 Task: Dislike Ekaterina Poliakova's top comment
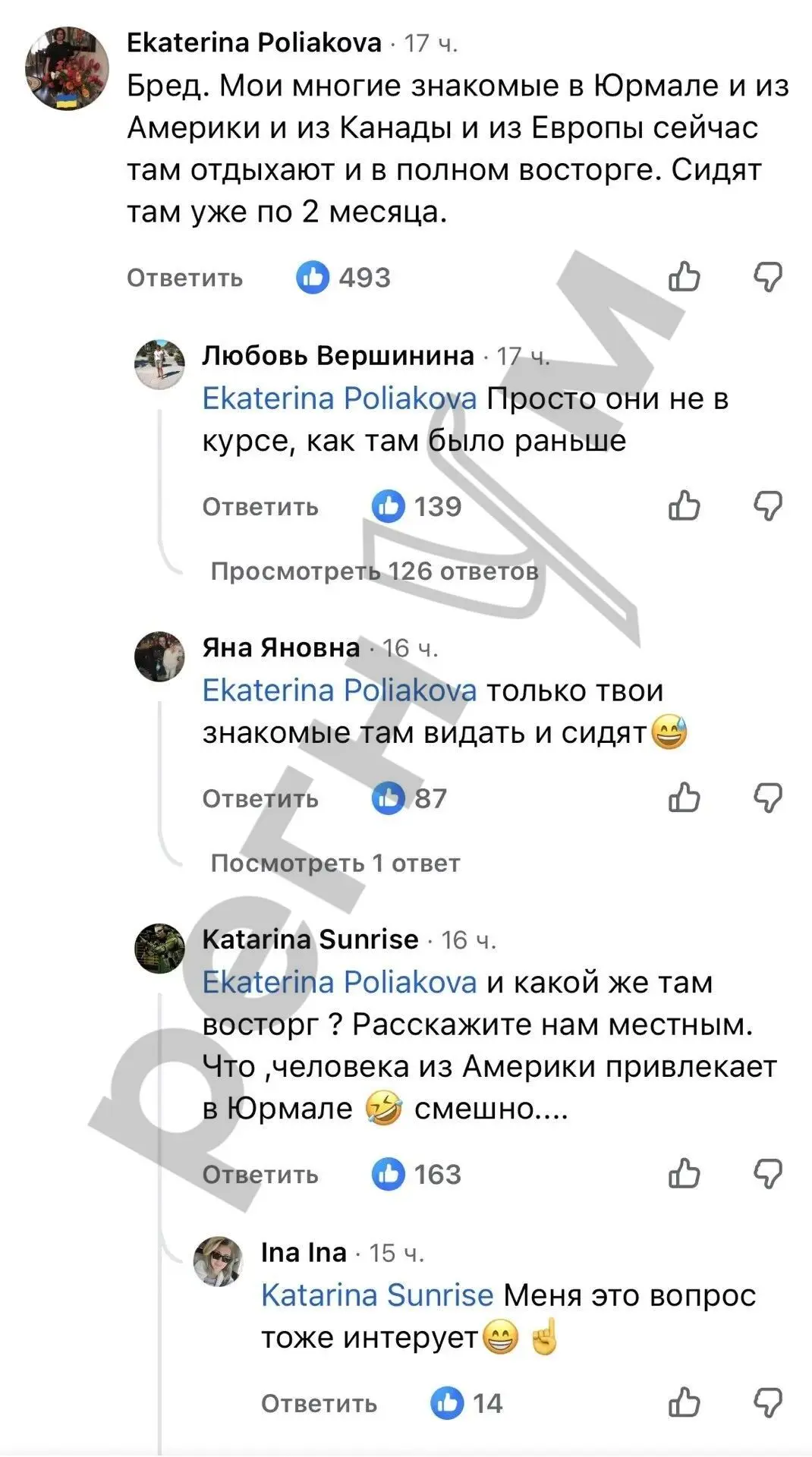point(768,277)
